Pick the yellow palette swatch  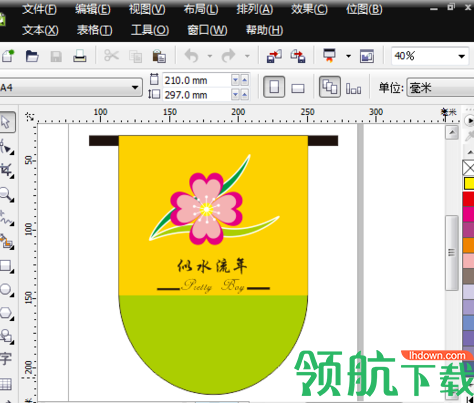click(x=469, y=184)
